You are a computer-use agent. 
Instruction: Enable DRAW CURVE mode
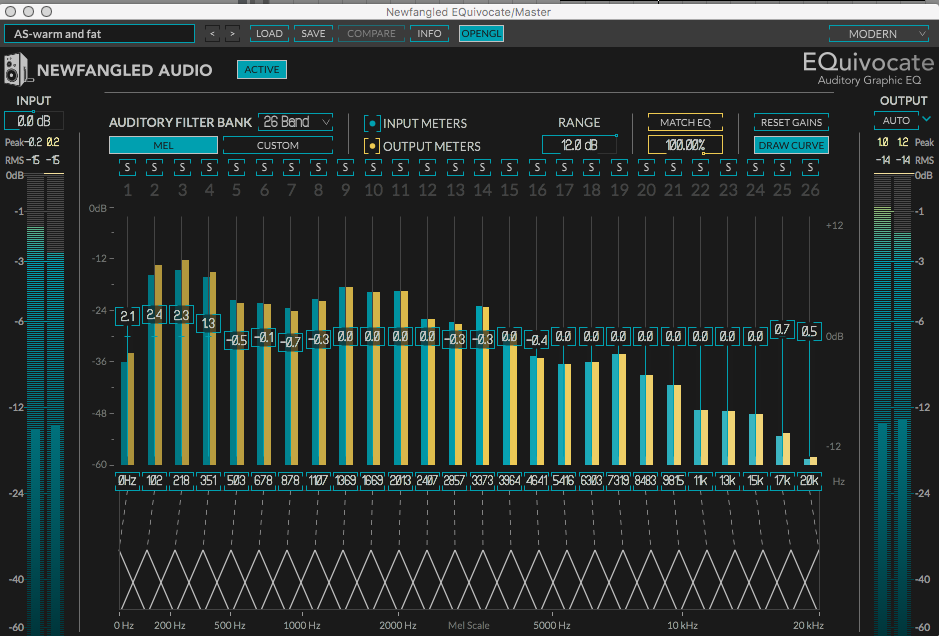[x=791, y=145]
